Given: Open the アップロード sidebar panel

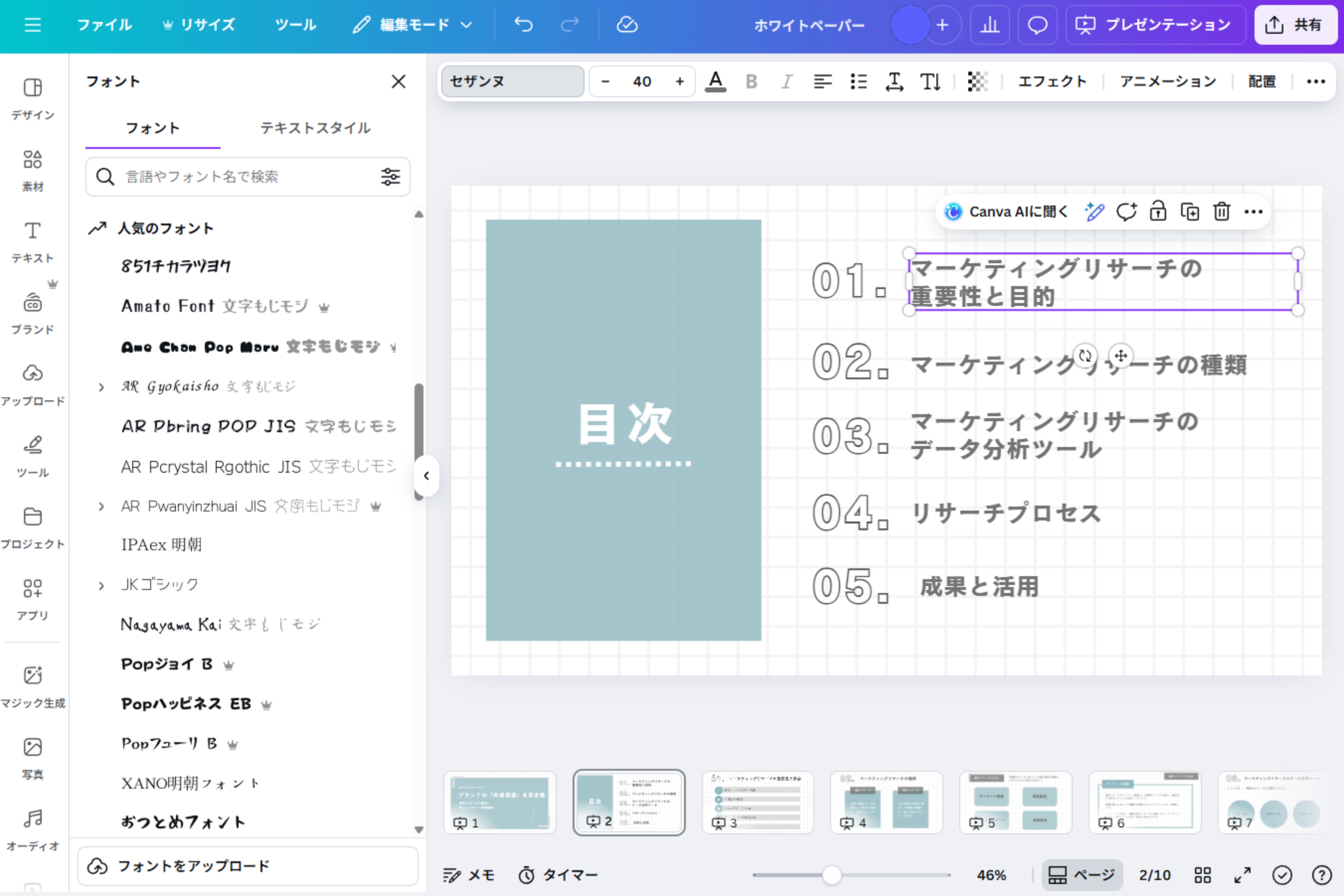Looking at the screenshot, I should click(x=33, y=385).
